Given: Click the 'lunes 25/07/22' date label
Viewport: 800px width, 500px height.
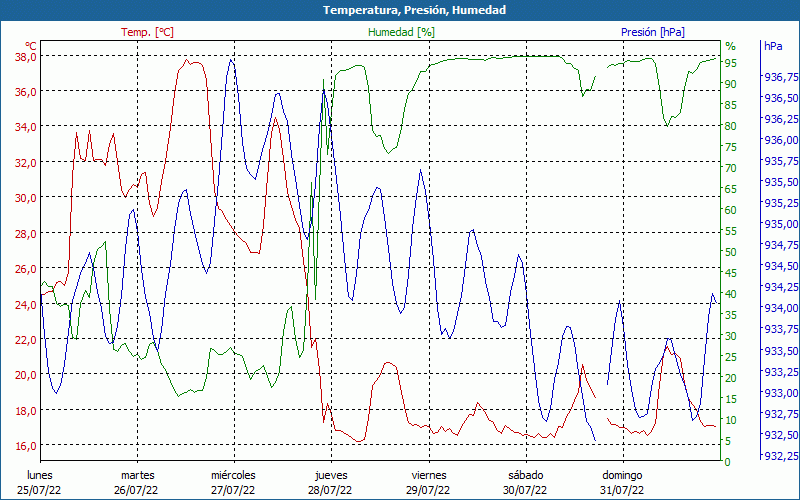Looking at the screenshot, I should (x=39, y=483).
